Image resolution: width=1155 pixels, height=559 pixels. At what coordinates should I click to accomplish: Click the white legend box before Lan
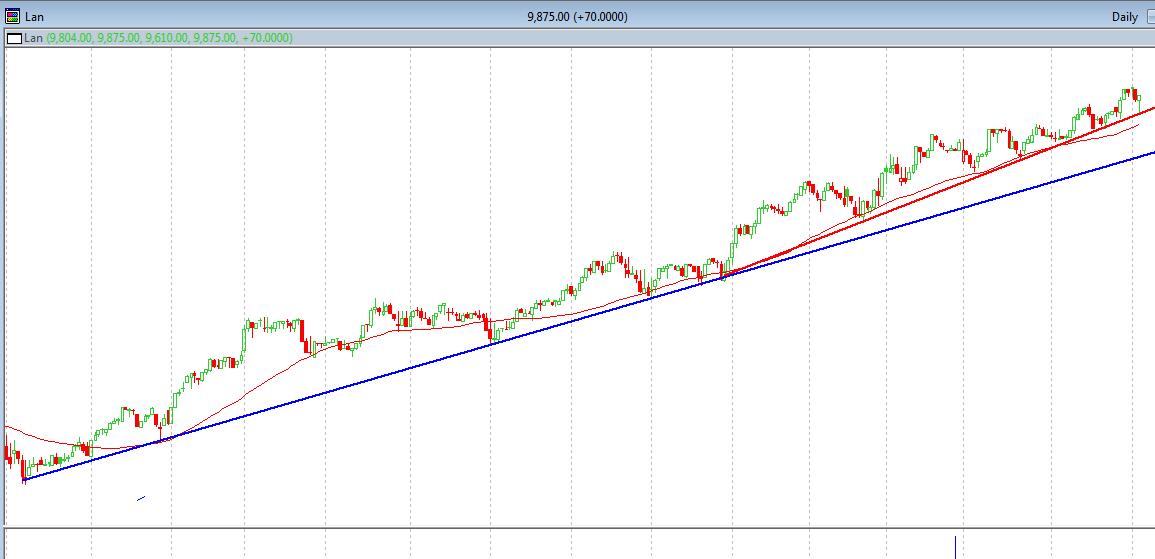14,38
